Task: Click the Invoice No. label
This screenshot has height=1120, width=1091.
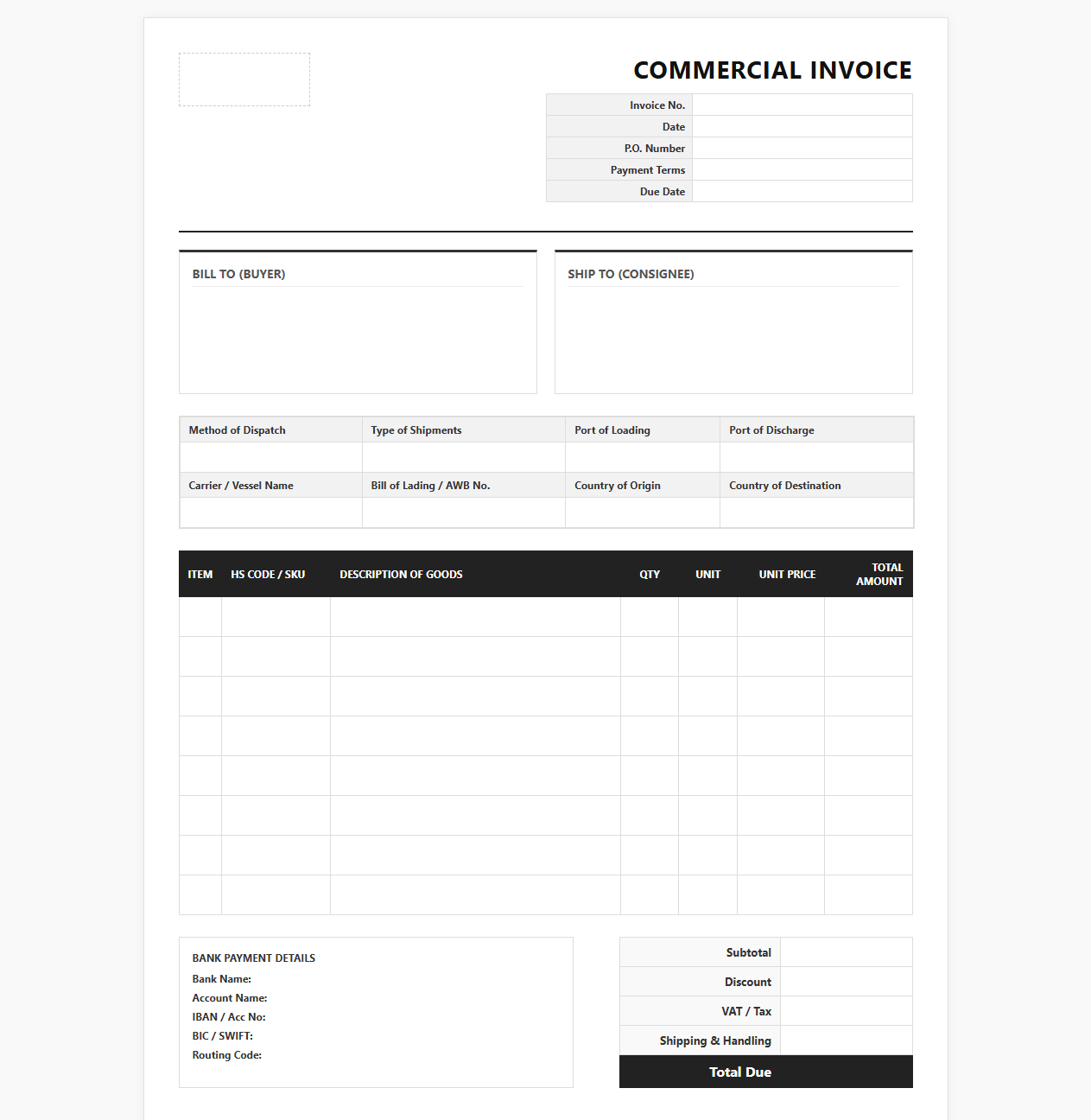Action: [657, 105]
